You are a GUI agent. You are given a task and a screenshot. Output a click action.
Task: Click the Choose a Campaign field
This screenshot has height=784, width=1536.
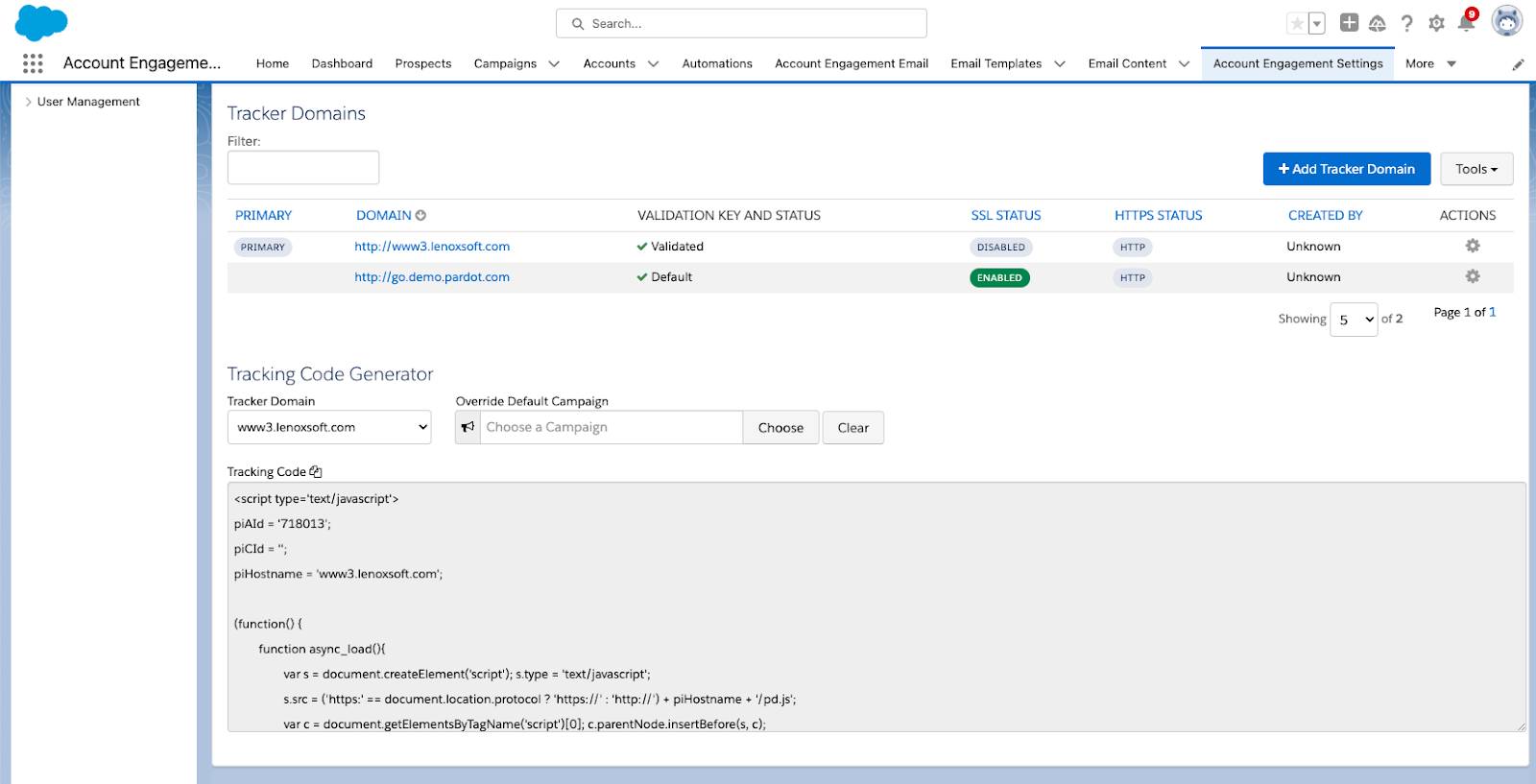pos(612,427)
